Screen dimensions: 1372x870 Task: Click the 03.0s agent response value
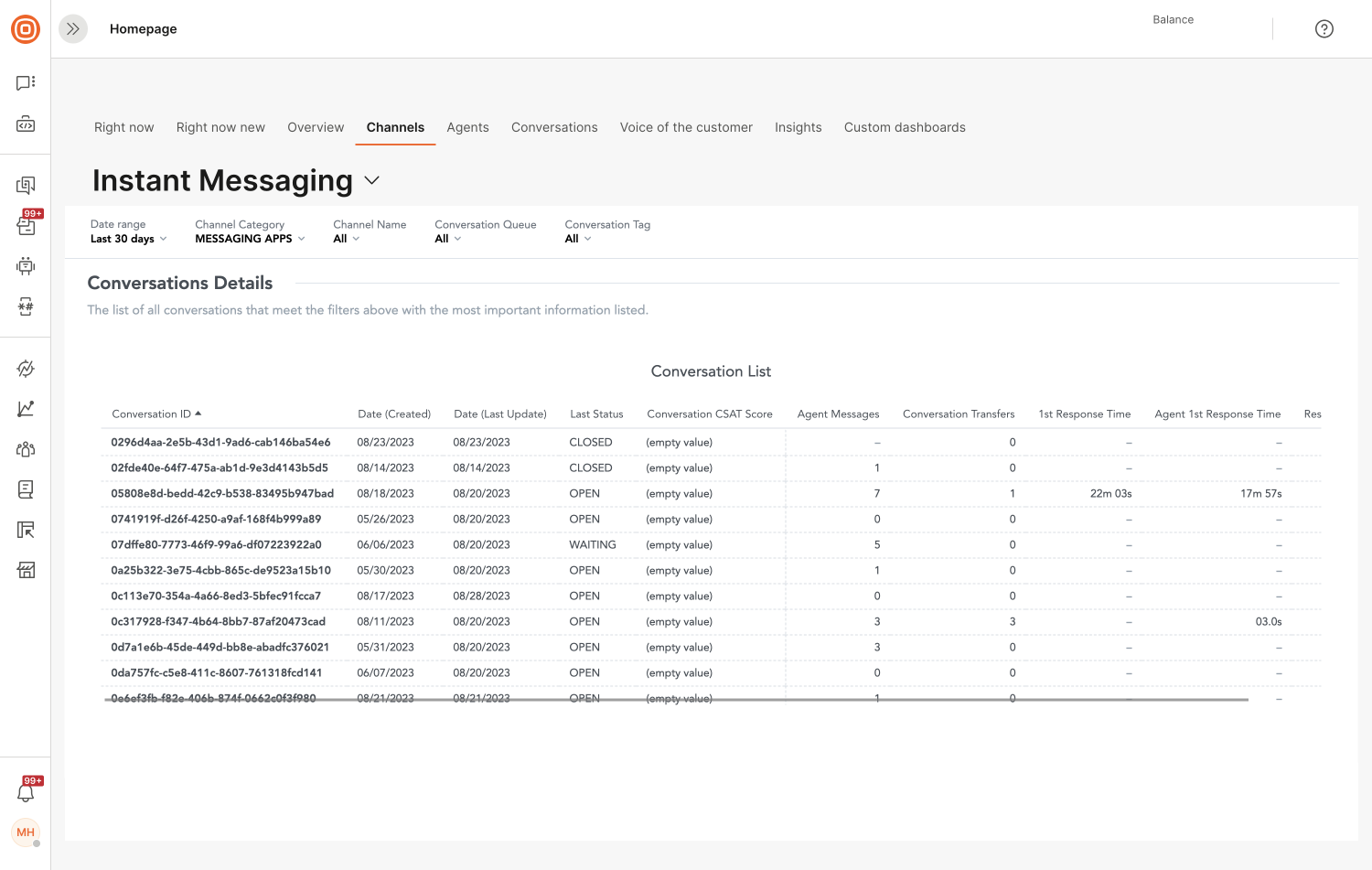(1269, 621)
